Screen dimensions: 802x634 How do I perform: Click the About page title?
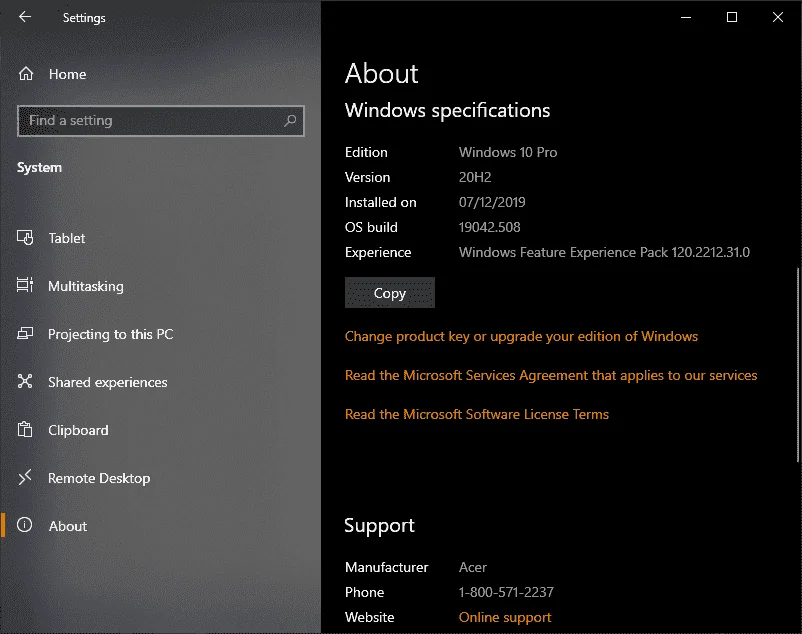click(x=382, y=73)
